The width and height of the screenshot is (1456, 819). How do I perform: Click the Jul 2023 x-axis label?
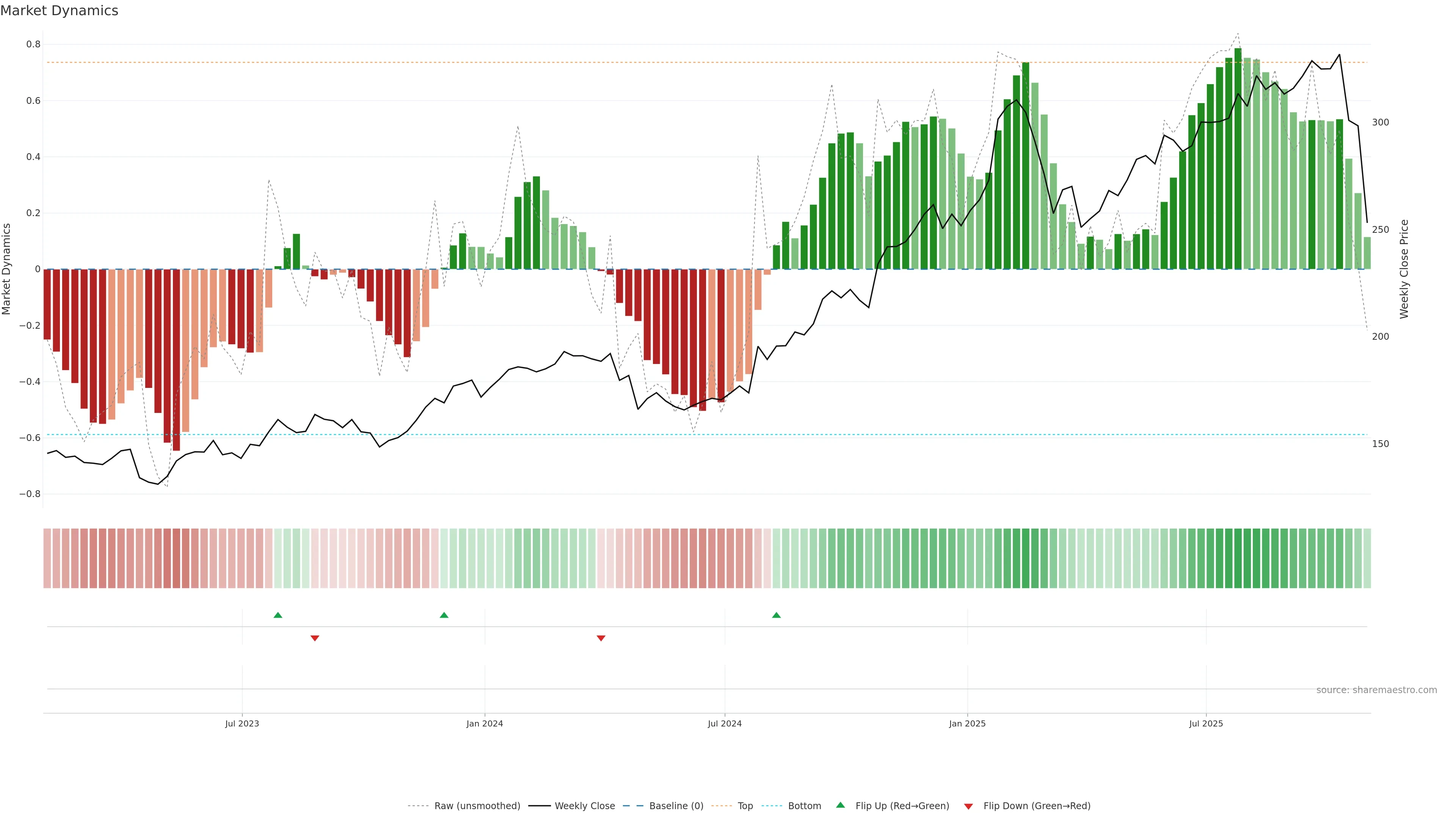[242, 723]
